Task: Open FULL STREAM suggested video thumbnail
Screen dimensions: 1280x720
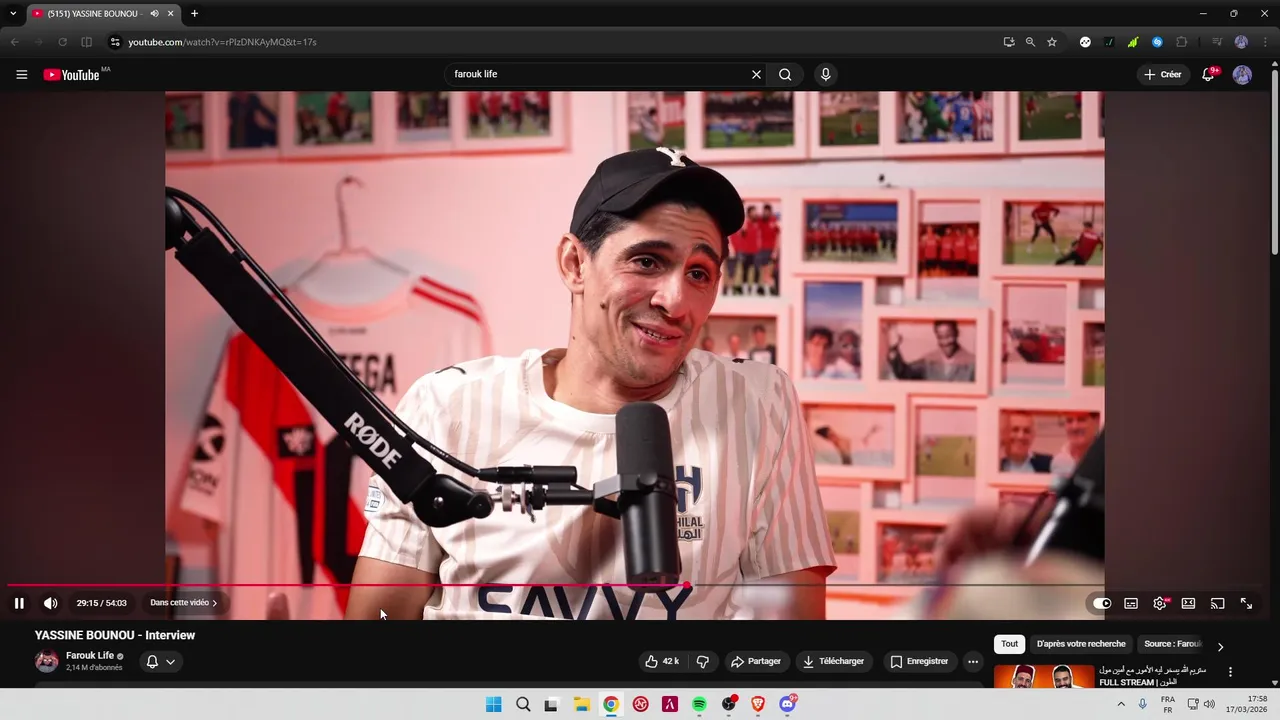Action: 1044,677
